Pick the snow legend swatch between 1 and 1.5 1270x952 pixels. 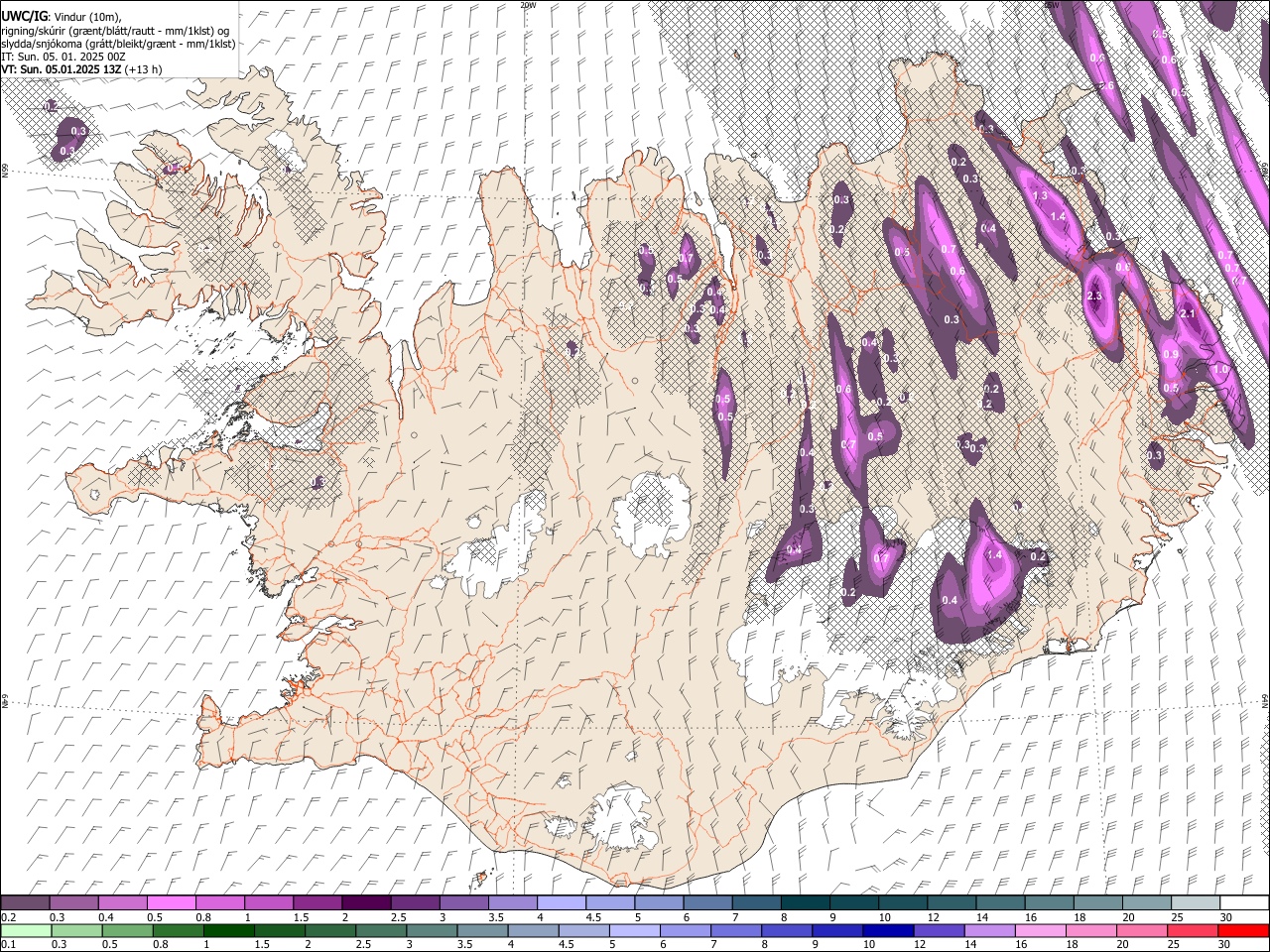[268, 902]
